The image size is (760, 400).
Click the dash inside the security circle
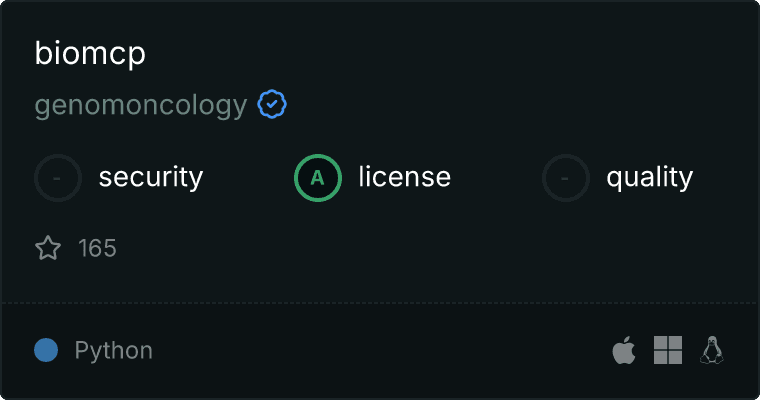pyautogui.click(x=57, y=178)
